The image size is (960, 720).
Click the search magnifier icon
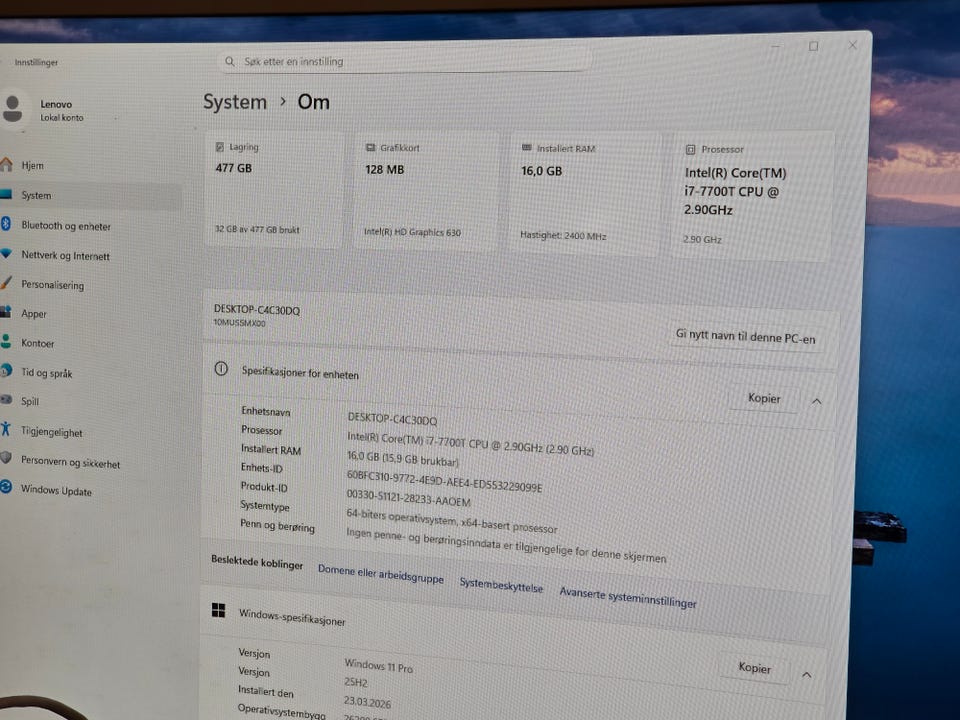pyautogui.click(x=230, y=61)
